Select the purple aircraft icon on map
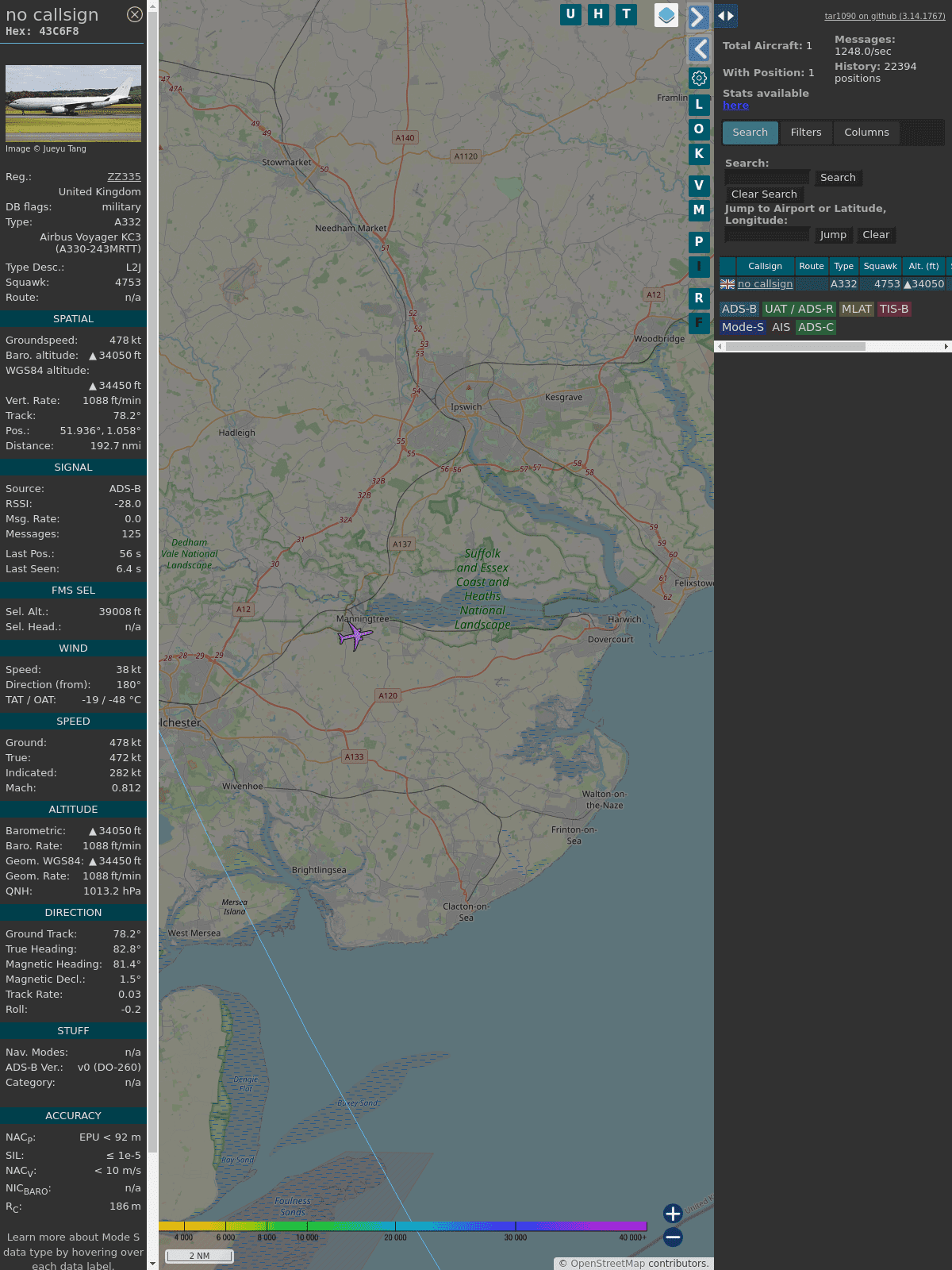 (355, 636)
